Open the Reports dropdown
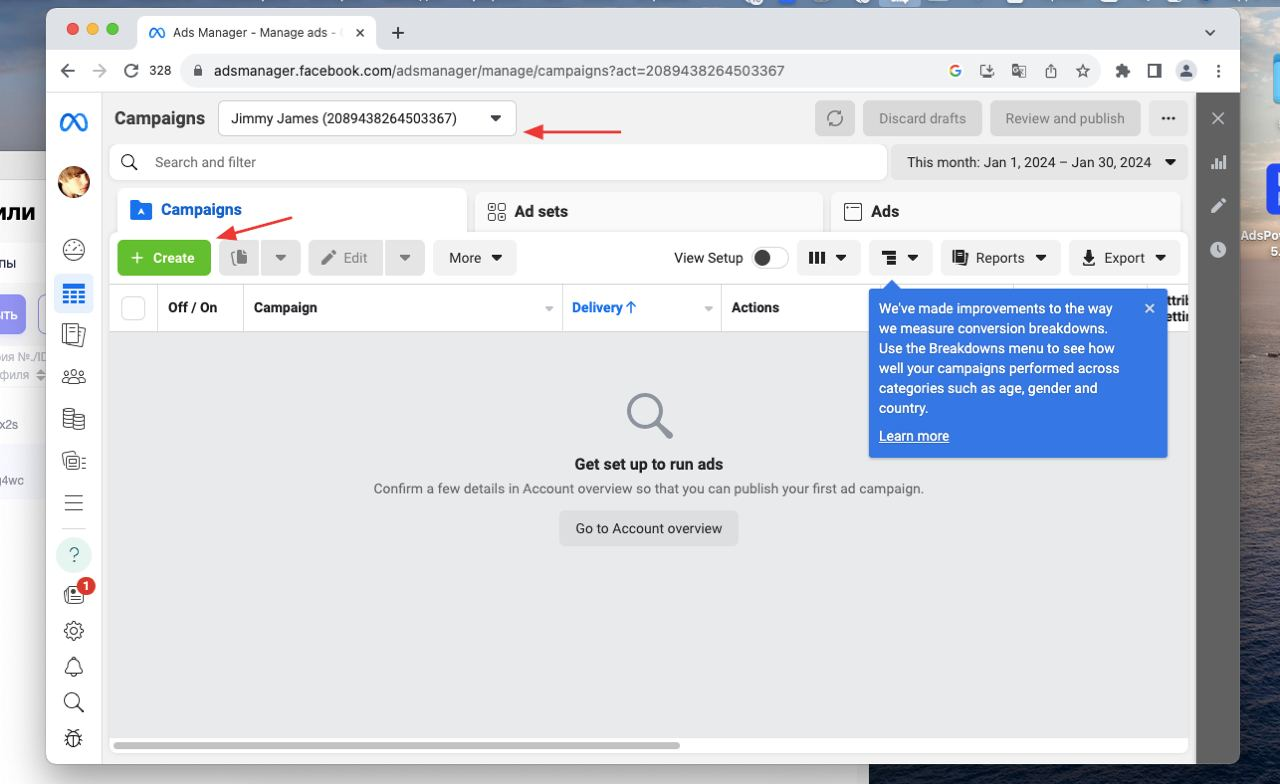 coord(1001,258)
